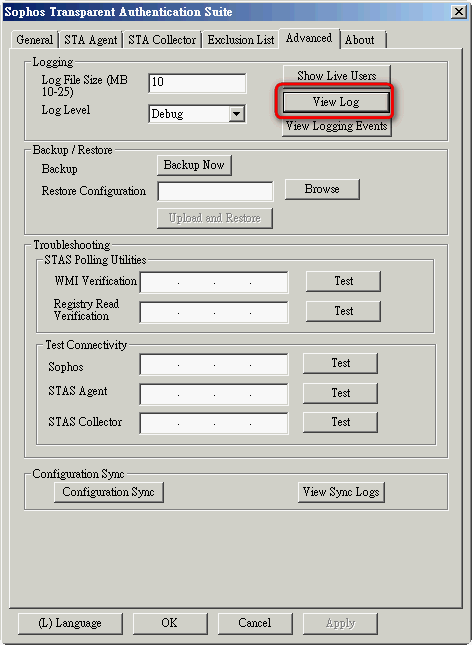Open the STA Agent tab
472x645 pixels.
click(91, 40)
